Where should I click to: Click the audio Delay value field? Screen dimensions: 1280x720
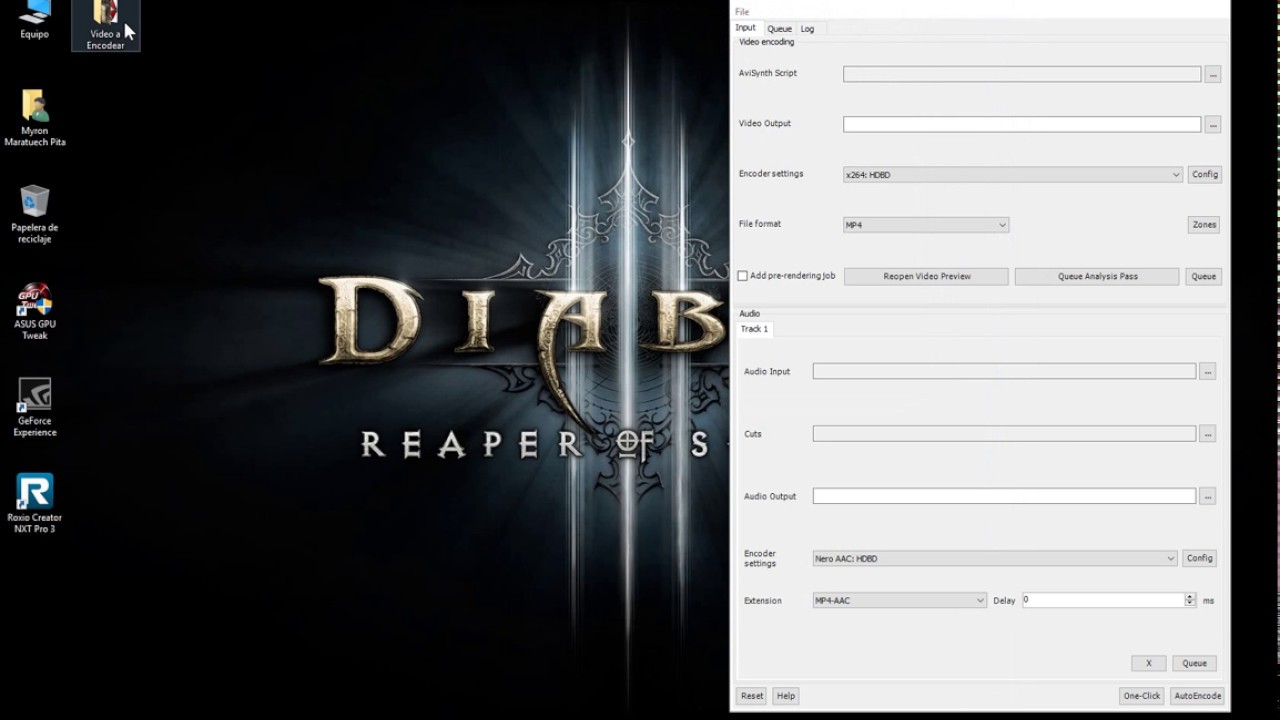pos(1103,600)
